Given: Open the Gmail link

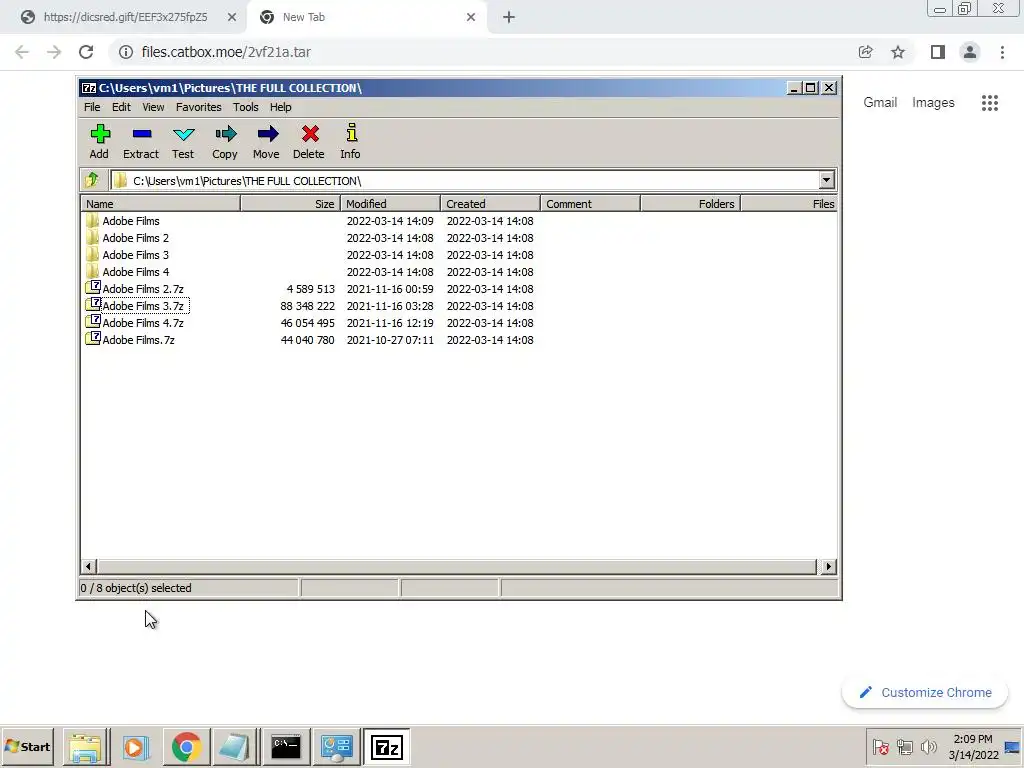Looking at the screenshot, I should point(880,103).
